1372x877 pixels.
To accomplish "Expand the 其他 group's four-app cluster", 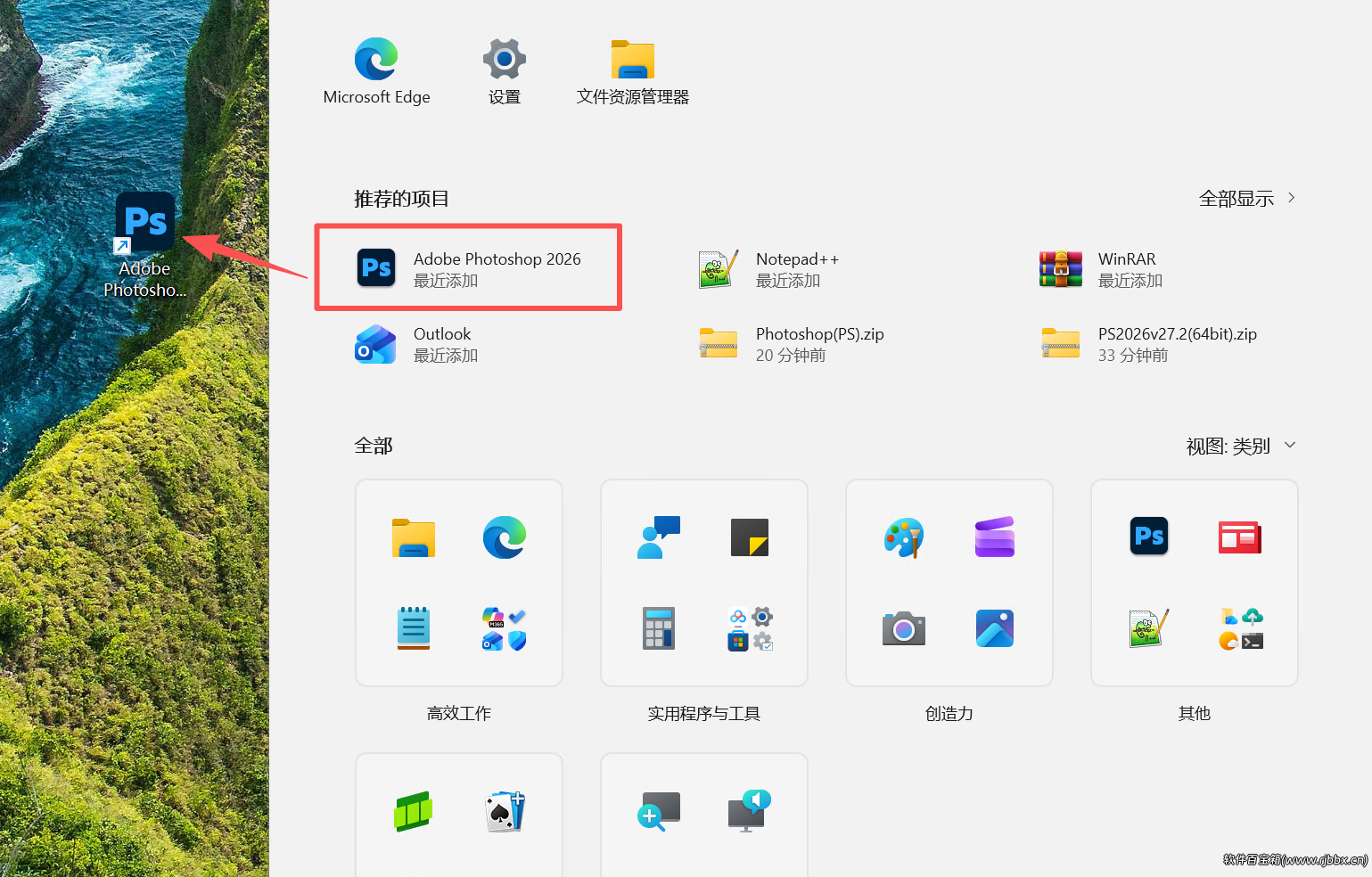I will (1240, 628).
